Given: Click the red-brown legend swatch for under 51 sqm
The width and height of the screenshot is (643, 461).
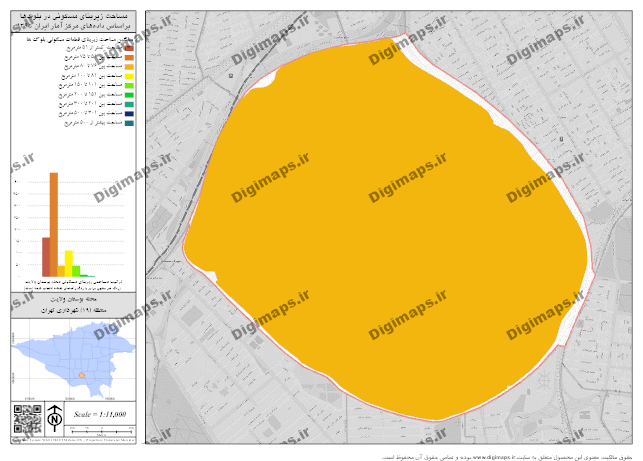Looking at the screenshot, I should click(129, 48).
